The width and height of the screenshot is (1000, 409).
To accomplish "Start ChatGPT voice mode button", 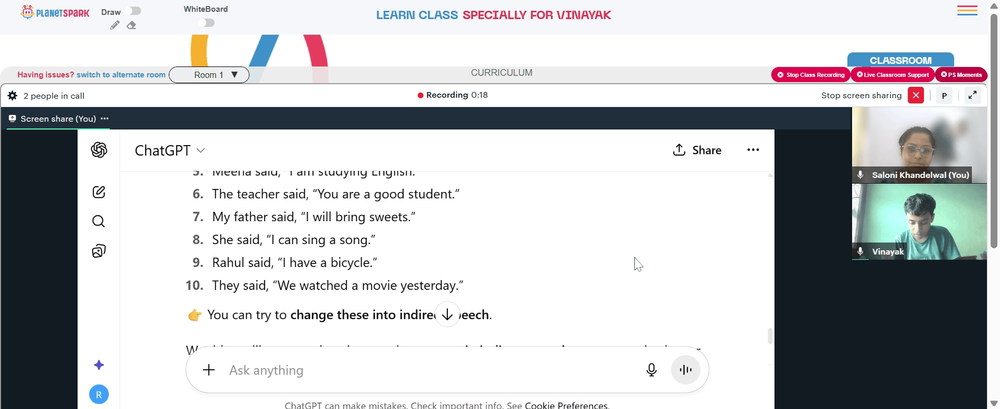I will (x=686, y=370).
